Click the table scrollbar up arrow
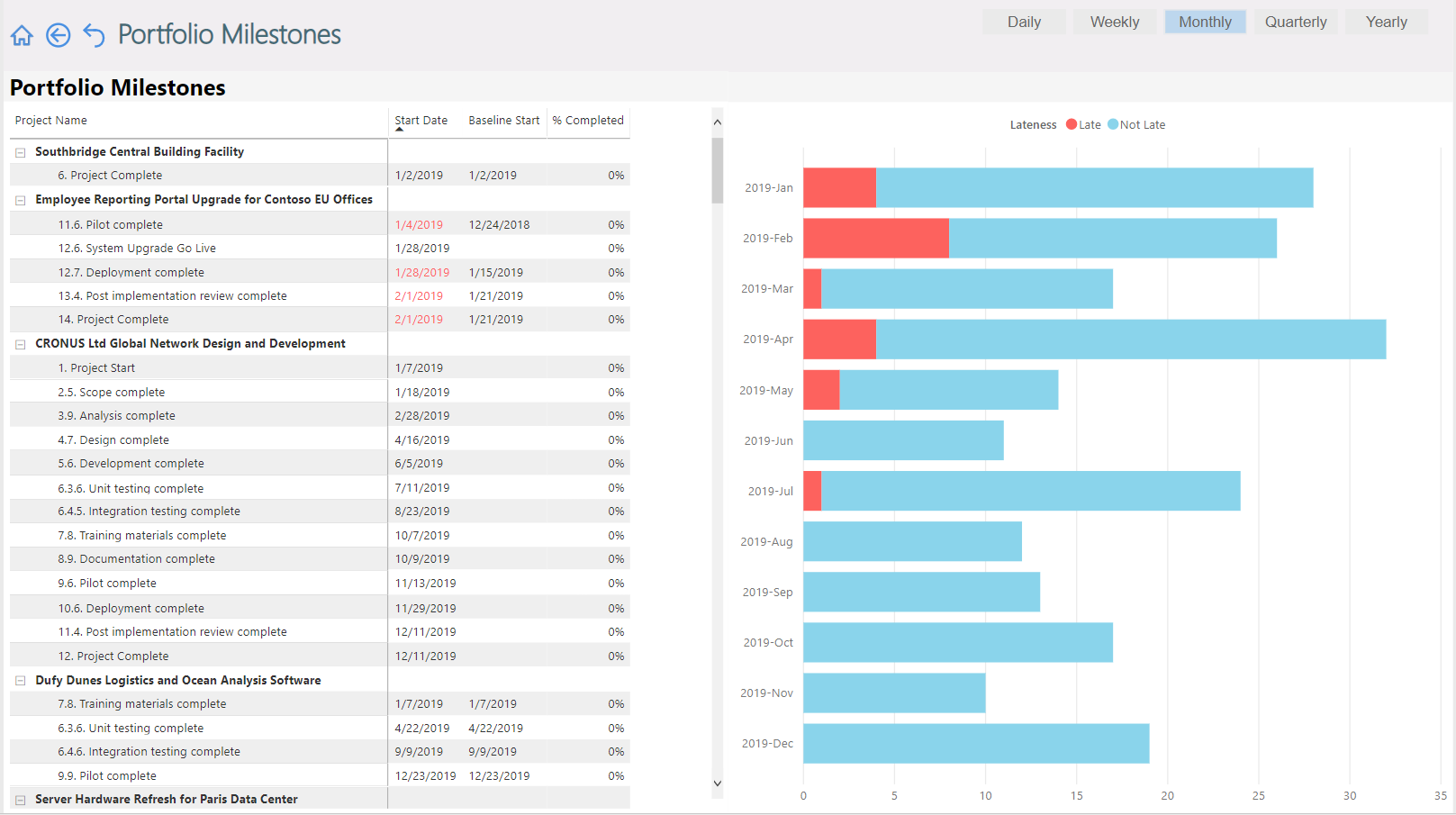The width and height of the screenshot is (1456, 815). point(718,122)
